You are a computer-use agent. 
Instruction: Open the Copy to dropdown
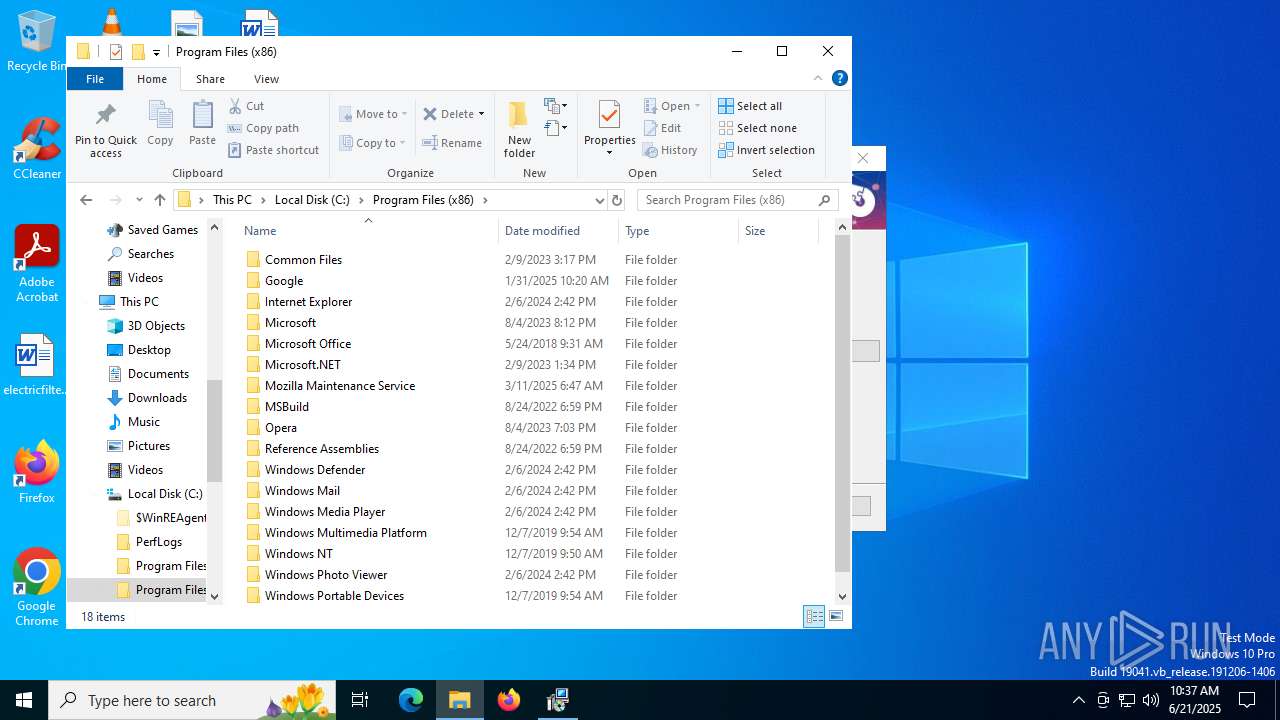pyautogui.click(x=372, y=143)
